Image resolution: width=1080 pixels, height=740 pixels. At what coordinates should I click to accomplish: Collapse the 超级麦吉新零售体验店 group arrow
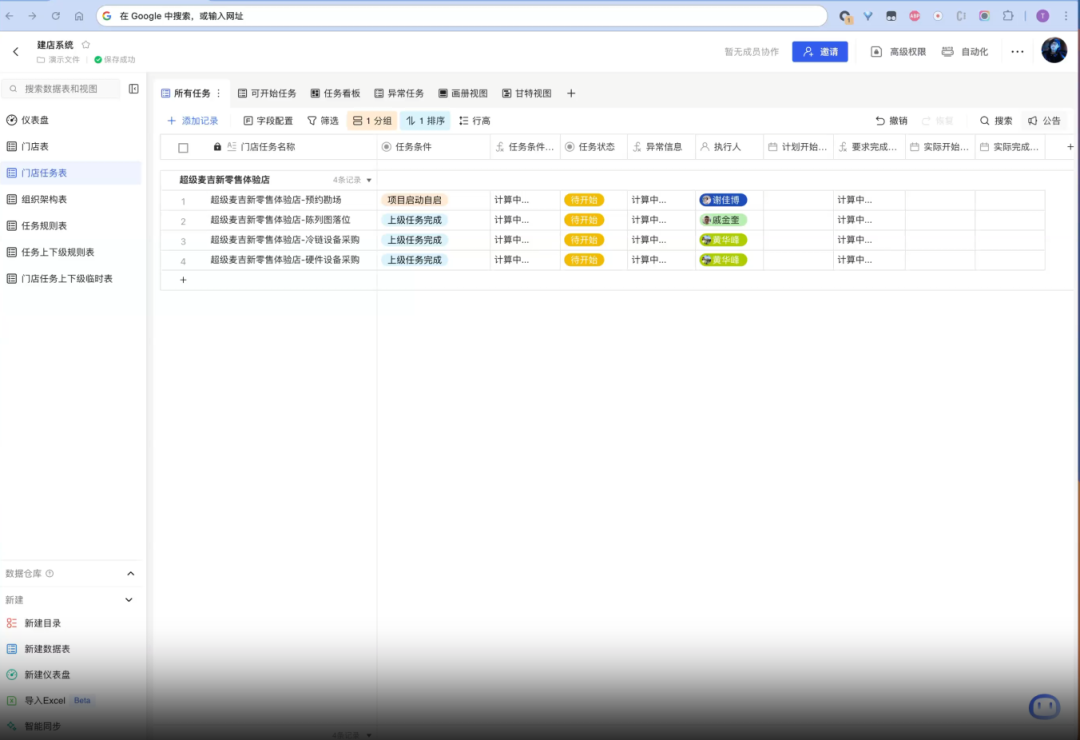coord(369,181)
